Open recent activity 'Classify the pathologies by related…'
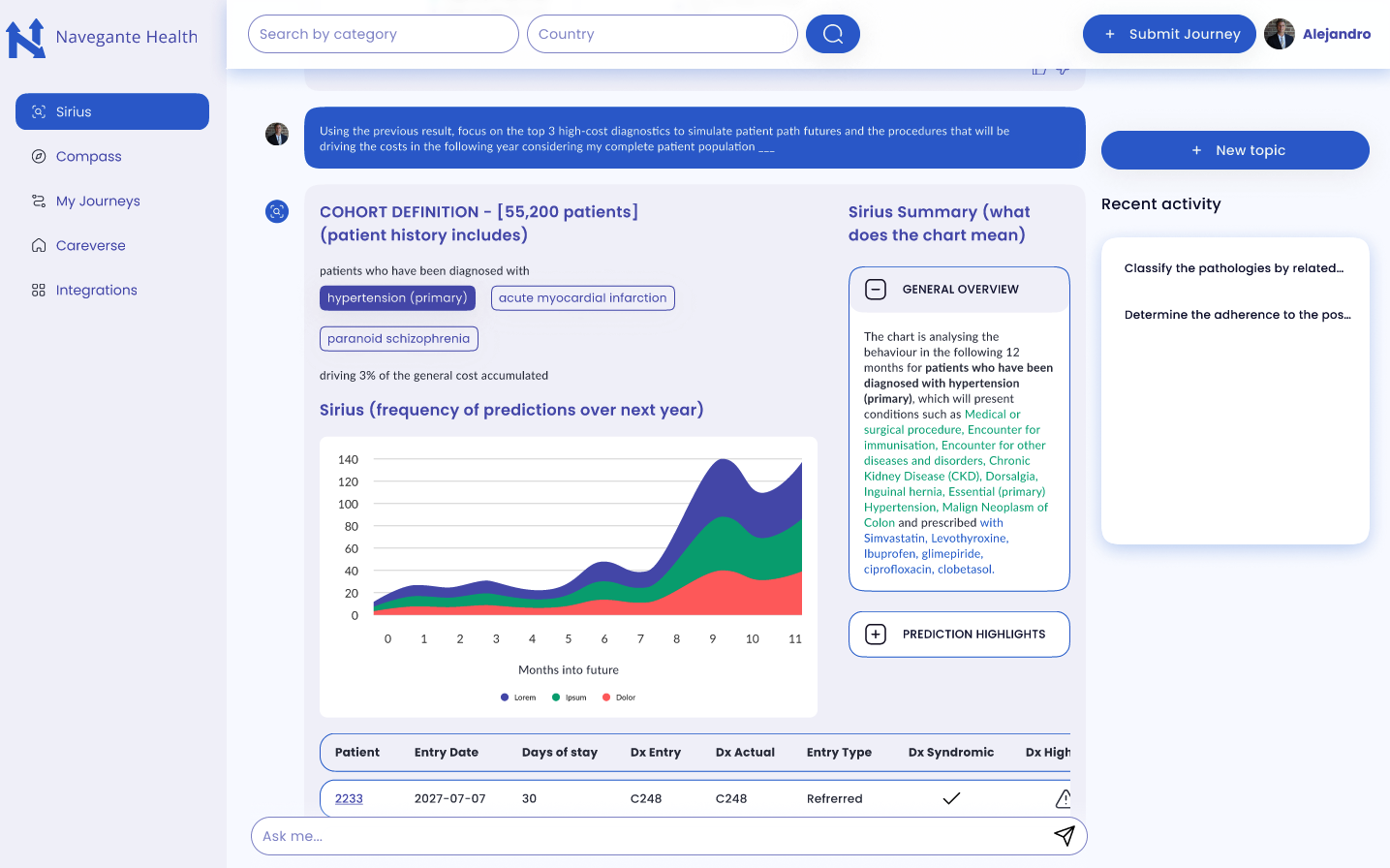1390x868 pixels. pyautogui.click(x=1234, y=268)
